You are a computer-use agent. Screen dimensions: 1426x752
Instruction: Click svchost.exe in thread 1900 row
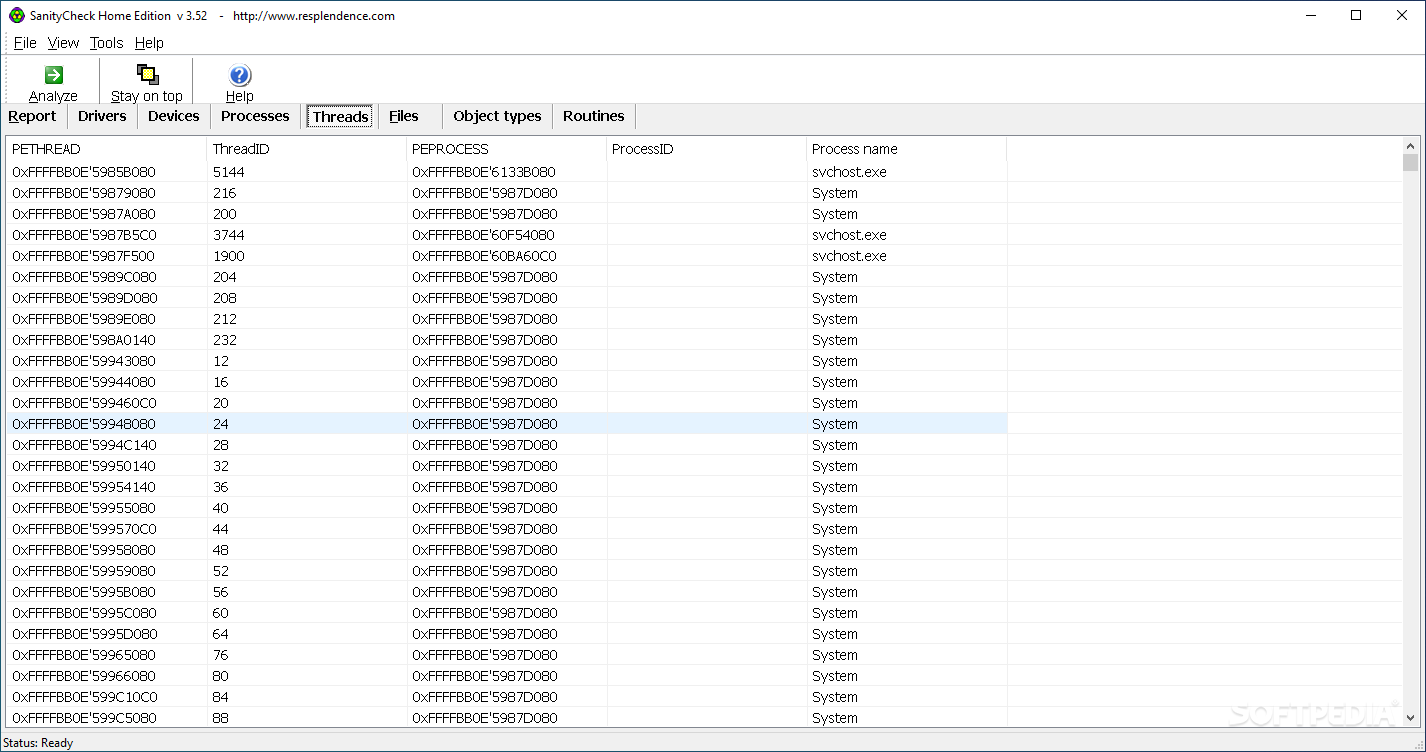(849, 256)
